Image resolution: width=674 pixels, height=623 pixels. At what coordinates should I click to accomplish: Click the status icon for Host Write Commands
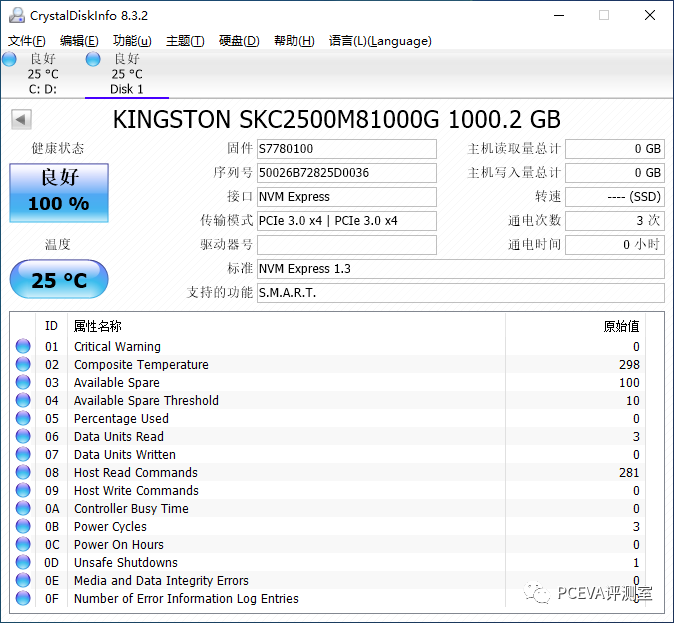(23, 490)
